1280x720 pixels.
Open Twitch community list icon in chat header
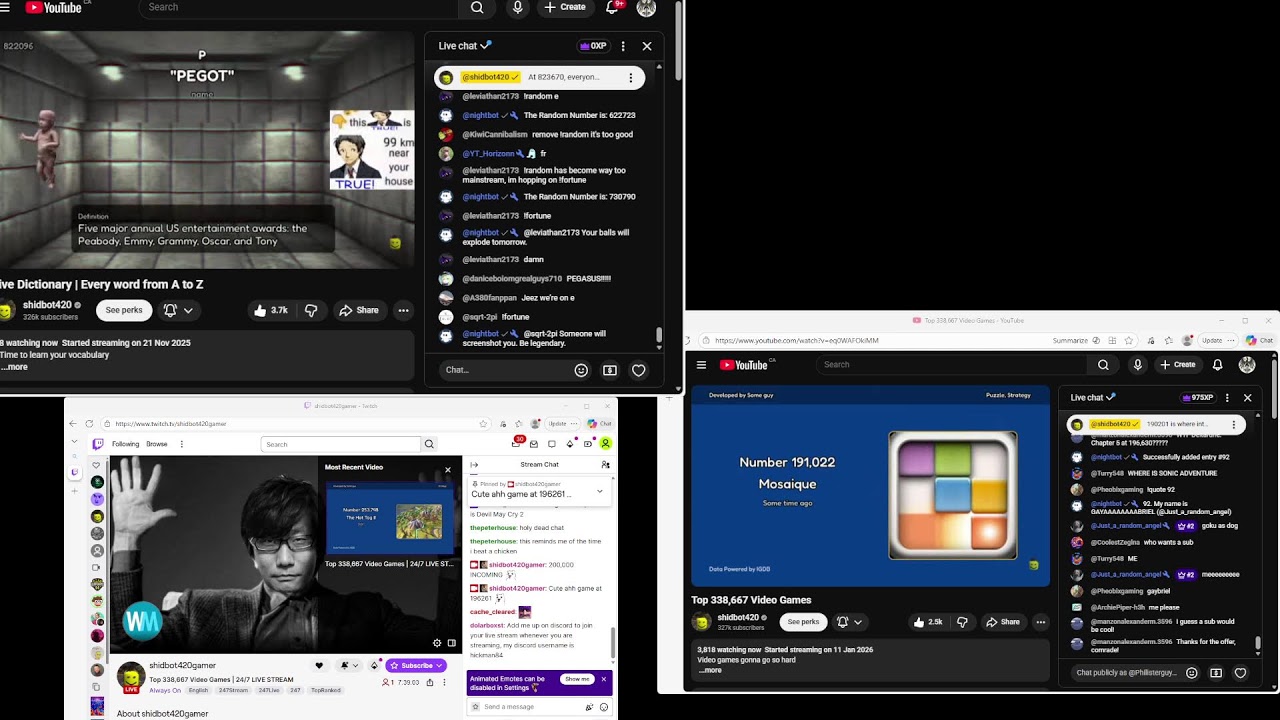pyautogui.click(x=605, y=464)
